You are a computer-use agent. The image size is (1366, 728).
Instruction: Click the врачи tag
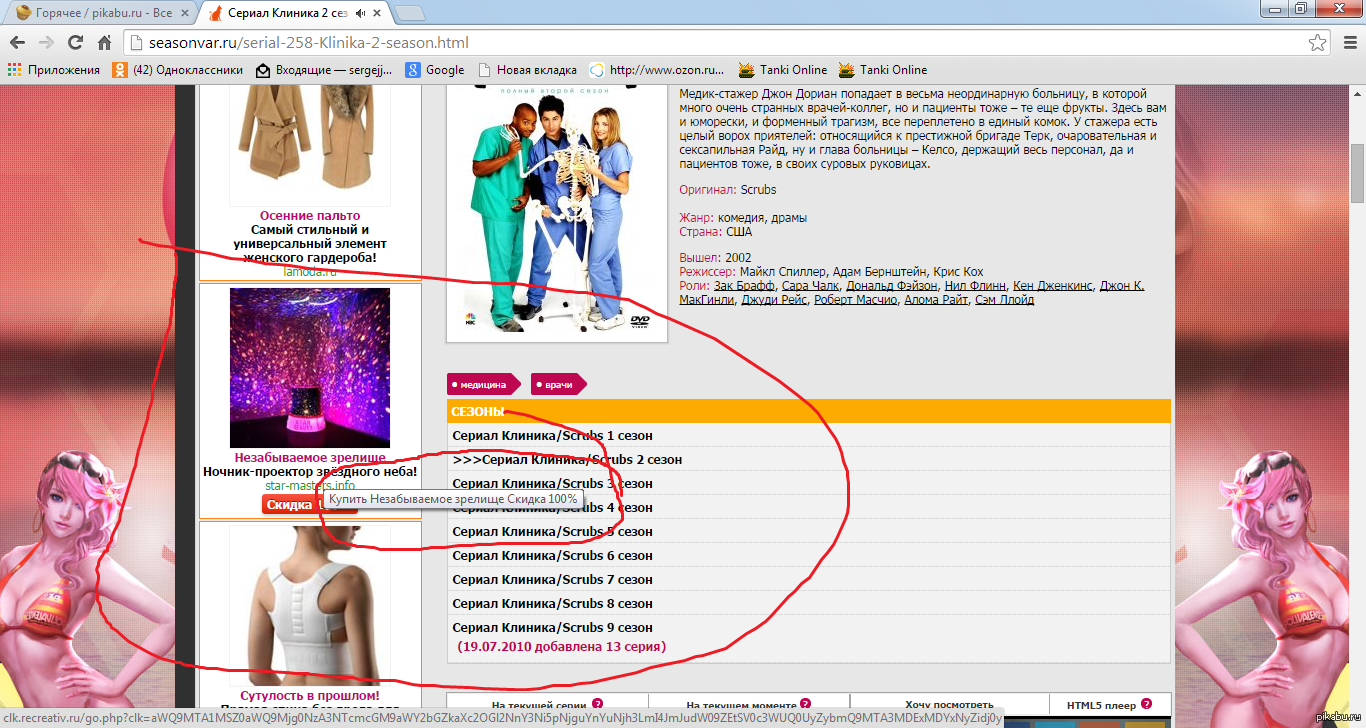(559, 384)
